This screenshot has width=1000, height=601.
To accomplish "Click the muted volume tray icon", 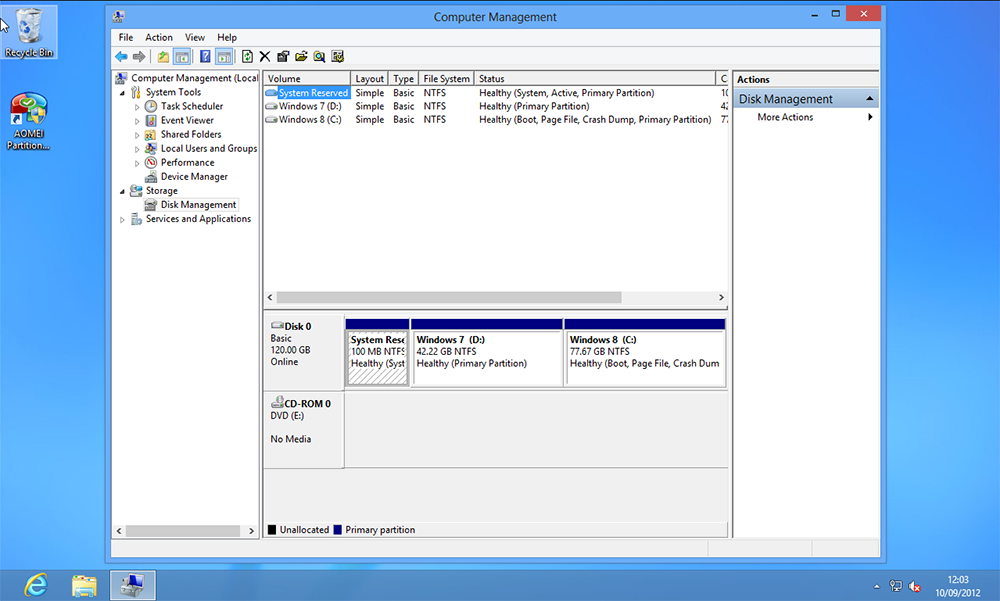I will 915,586.
